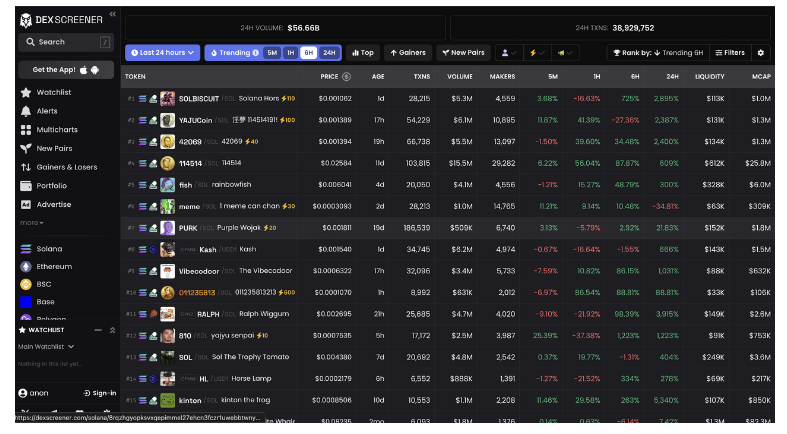Click the Sign-in link

coord(99,393)
